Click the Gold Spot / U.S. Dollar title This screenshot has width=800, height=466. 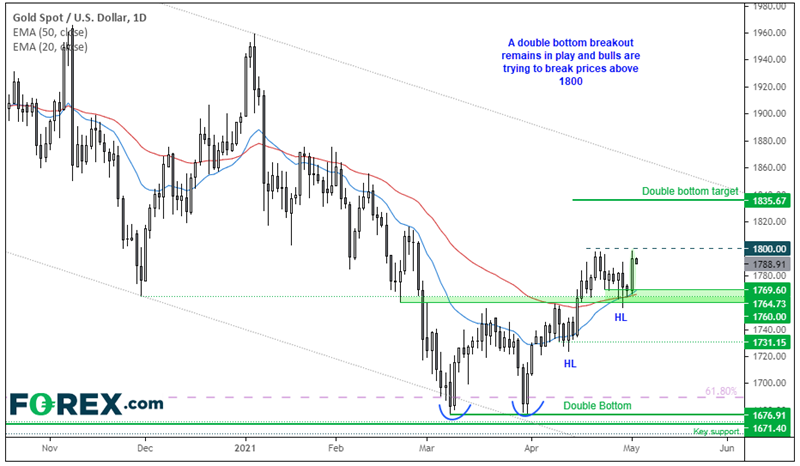pos(79,18)
